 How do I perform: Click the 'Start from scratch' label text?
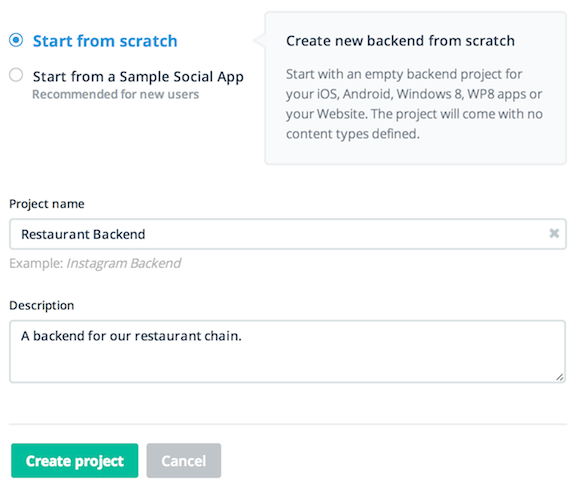[105, 41]
